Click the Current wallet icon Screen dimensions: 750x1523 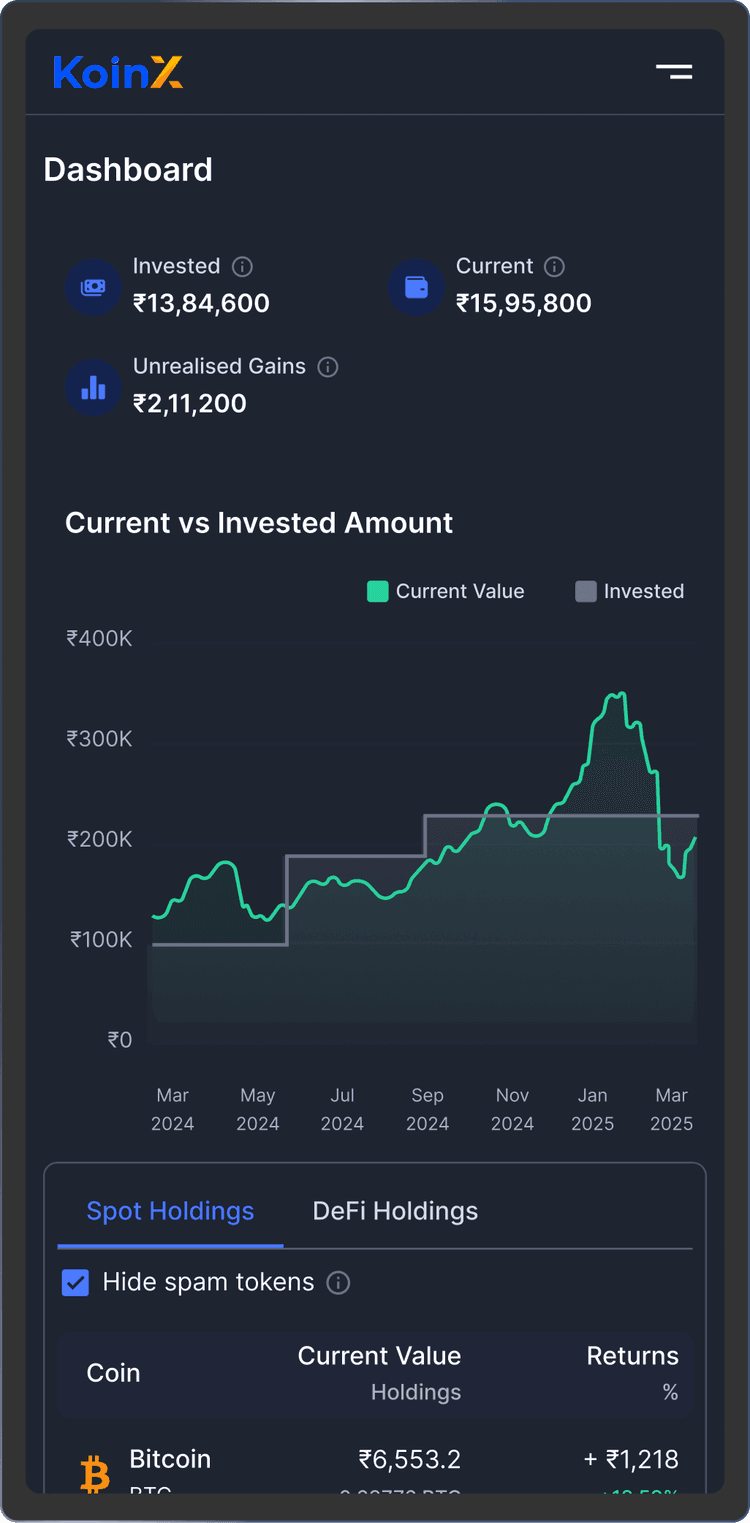pyautogui.click(x=416, y=287)
